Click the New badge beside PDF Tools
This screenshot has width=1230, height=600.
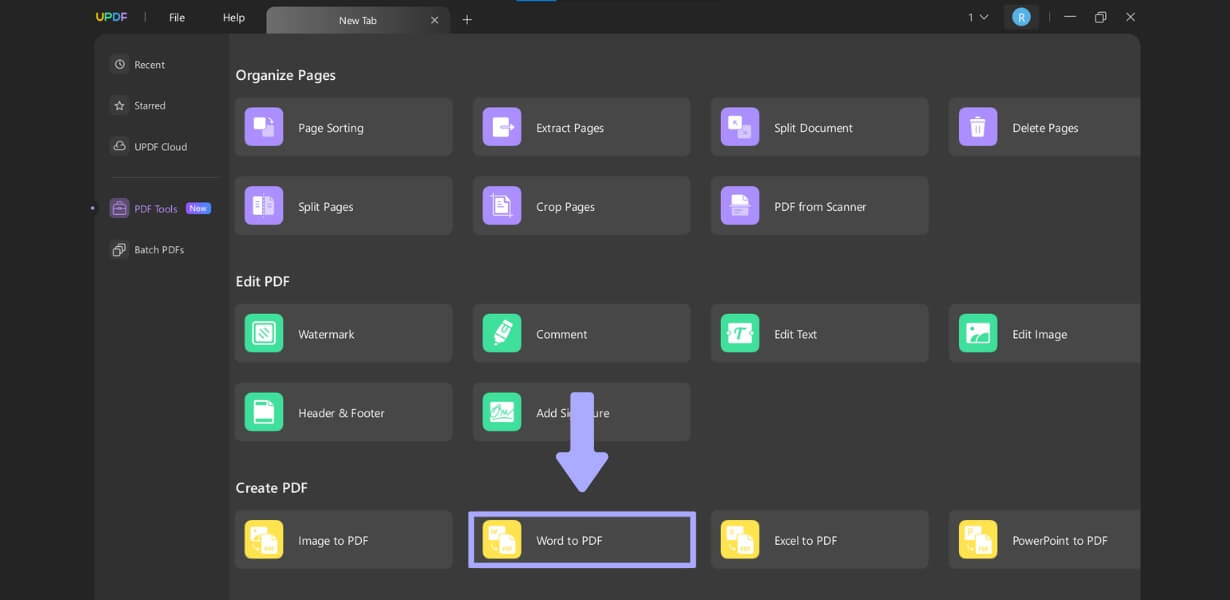(198, 208)
